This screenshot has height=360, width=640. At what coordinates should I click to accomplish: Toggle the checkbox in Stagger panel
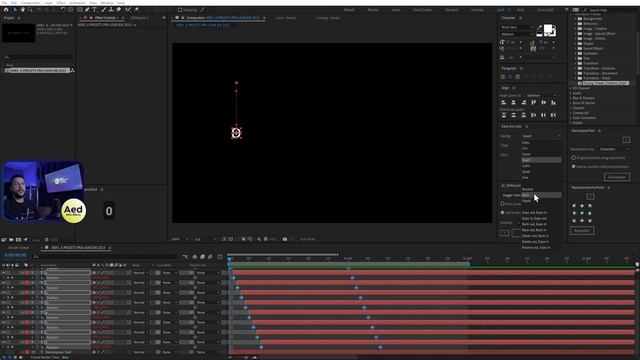pos(502,213)
